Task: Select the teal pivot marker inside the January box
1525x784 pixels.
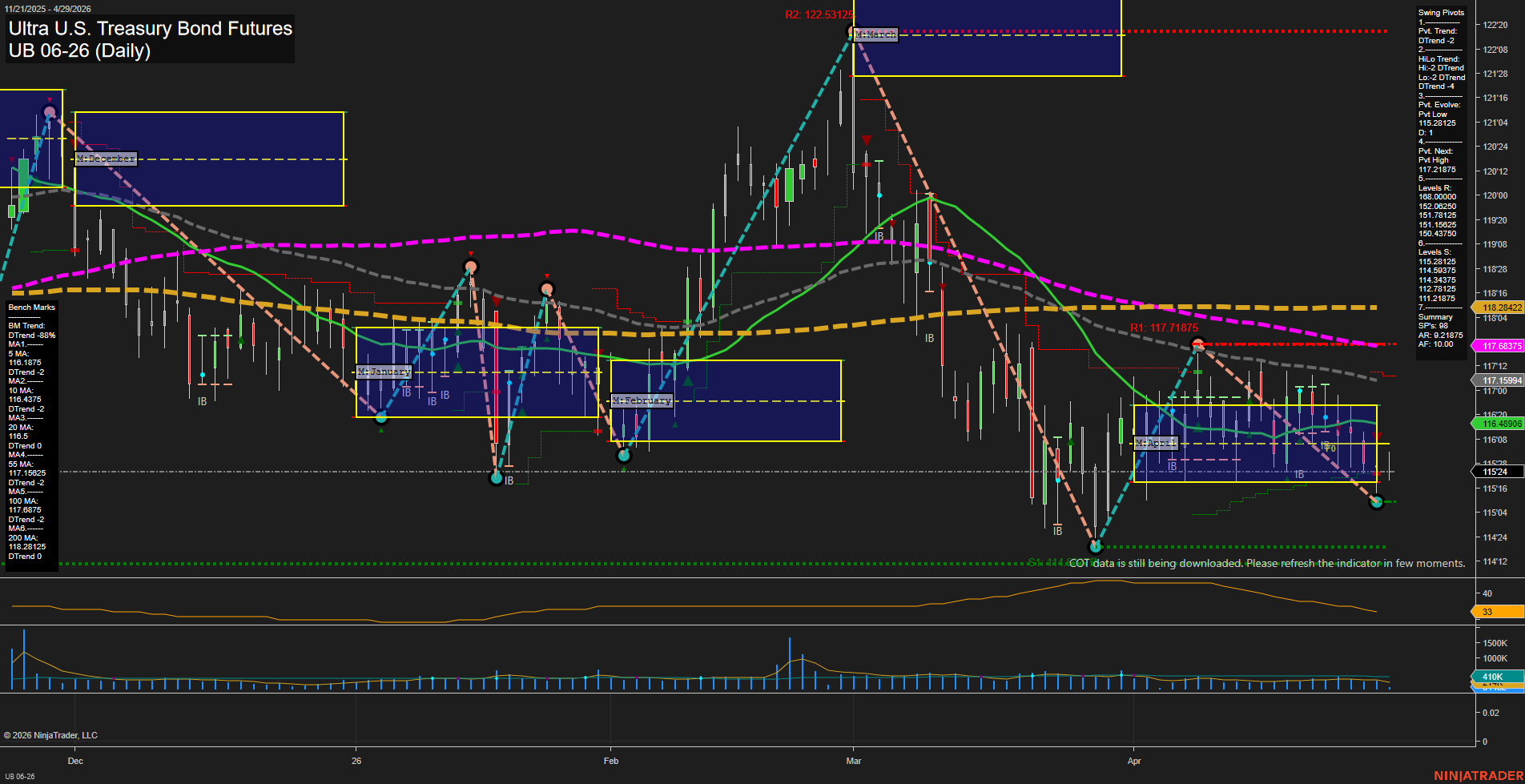Action: coord(381,416)
